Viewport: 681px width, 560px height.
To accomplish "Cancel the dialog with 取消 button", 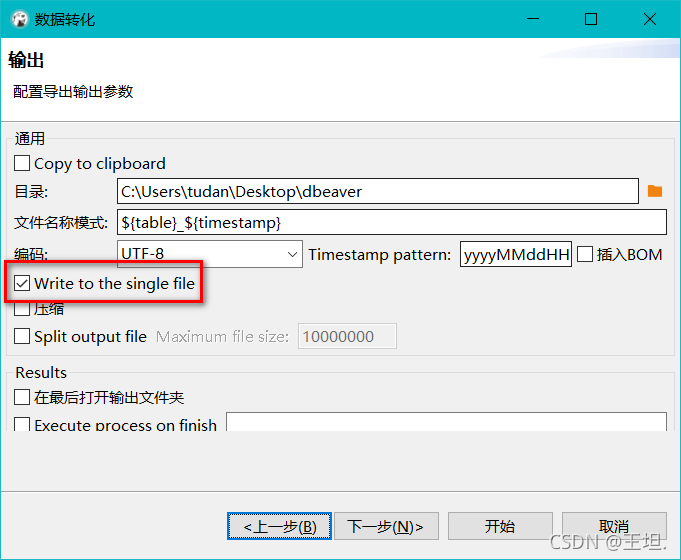I will click(x=613, y=526).
